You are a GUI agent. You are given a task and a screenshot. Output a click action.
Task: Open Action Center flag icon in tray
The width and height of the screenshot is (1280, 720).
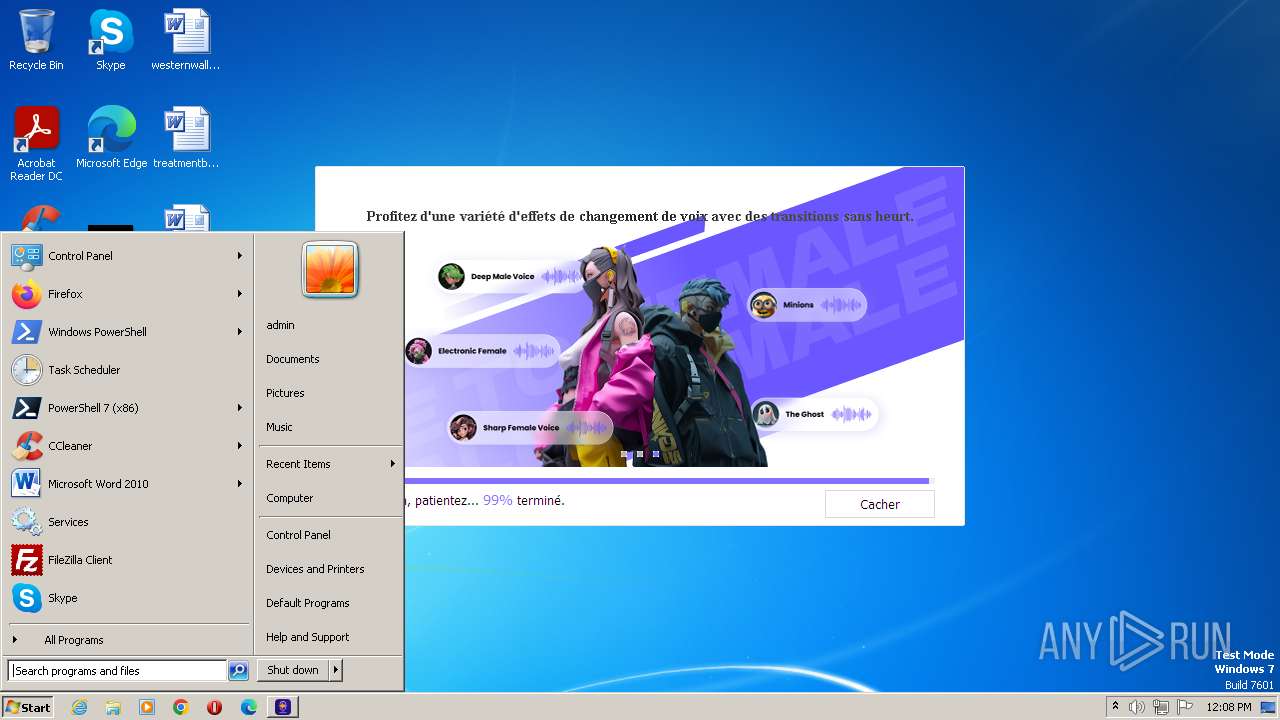click(x=1185, y=707)
